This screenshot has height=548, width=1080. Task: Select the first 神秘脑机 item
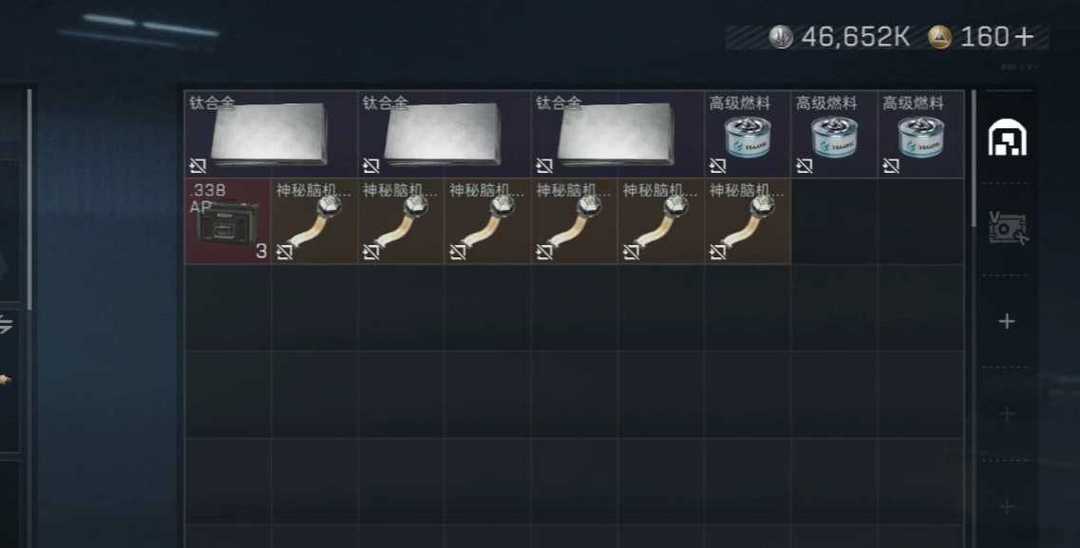(314, 221)
